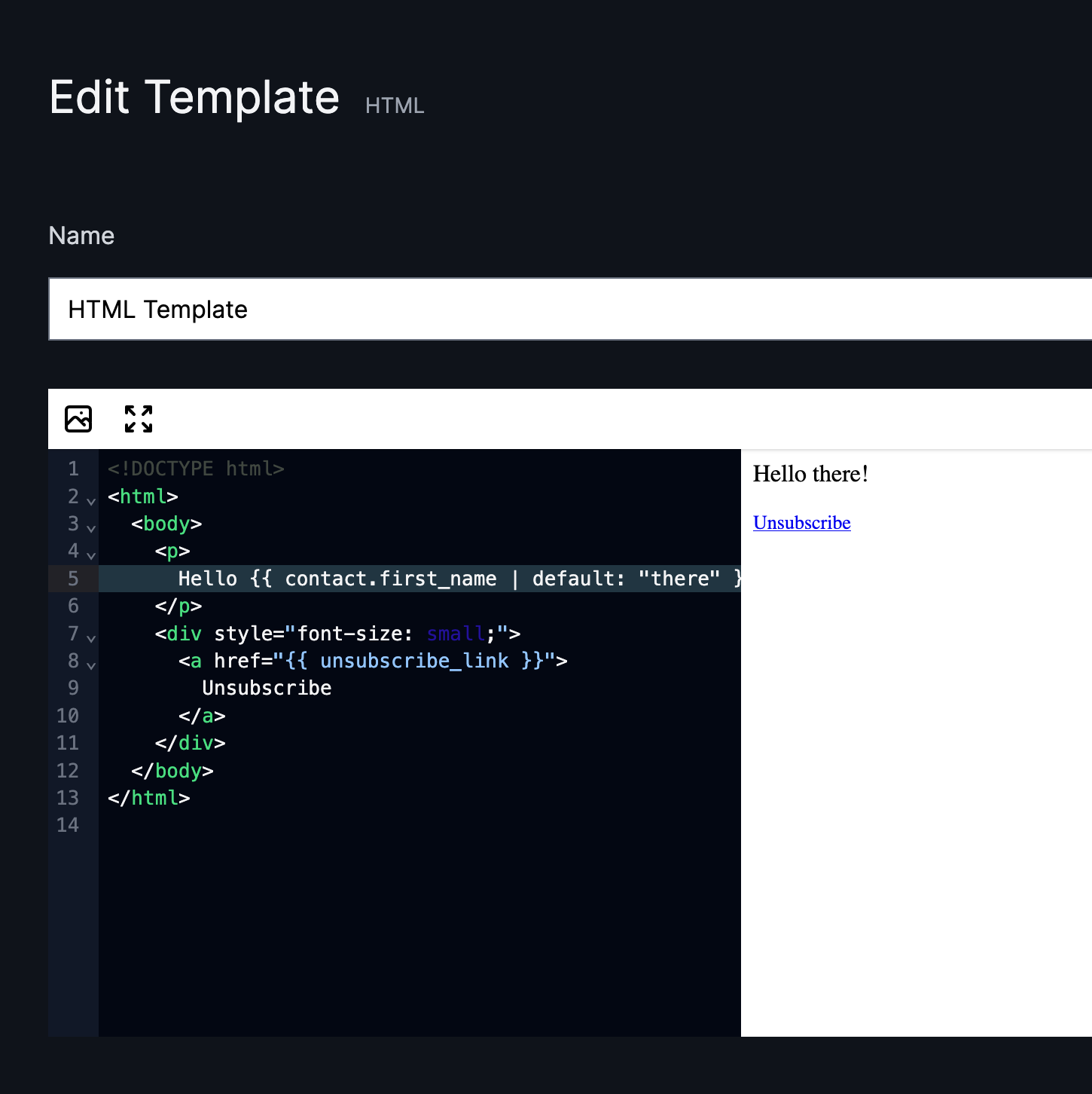Click the contact.first_name variable on line 5
This screenshot has height=1094, width=1092.
[390, 579]
